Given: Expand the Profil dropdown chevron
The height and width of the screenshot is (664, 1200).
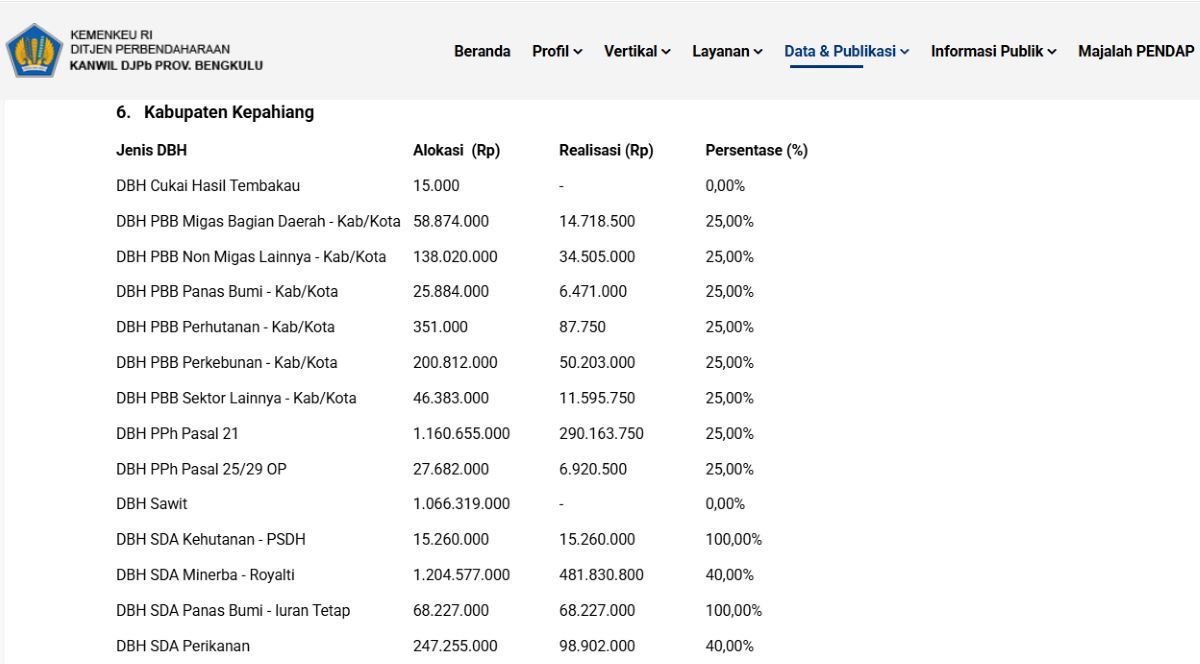Looking at the screenshot, I should pyautogui.click(x=578, y=52).
